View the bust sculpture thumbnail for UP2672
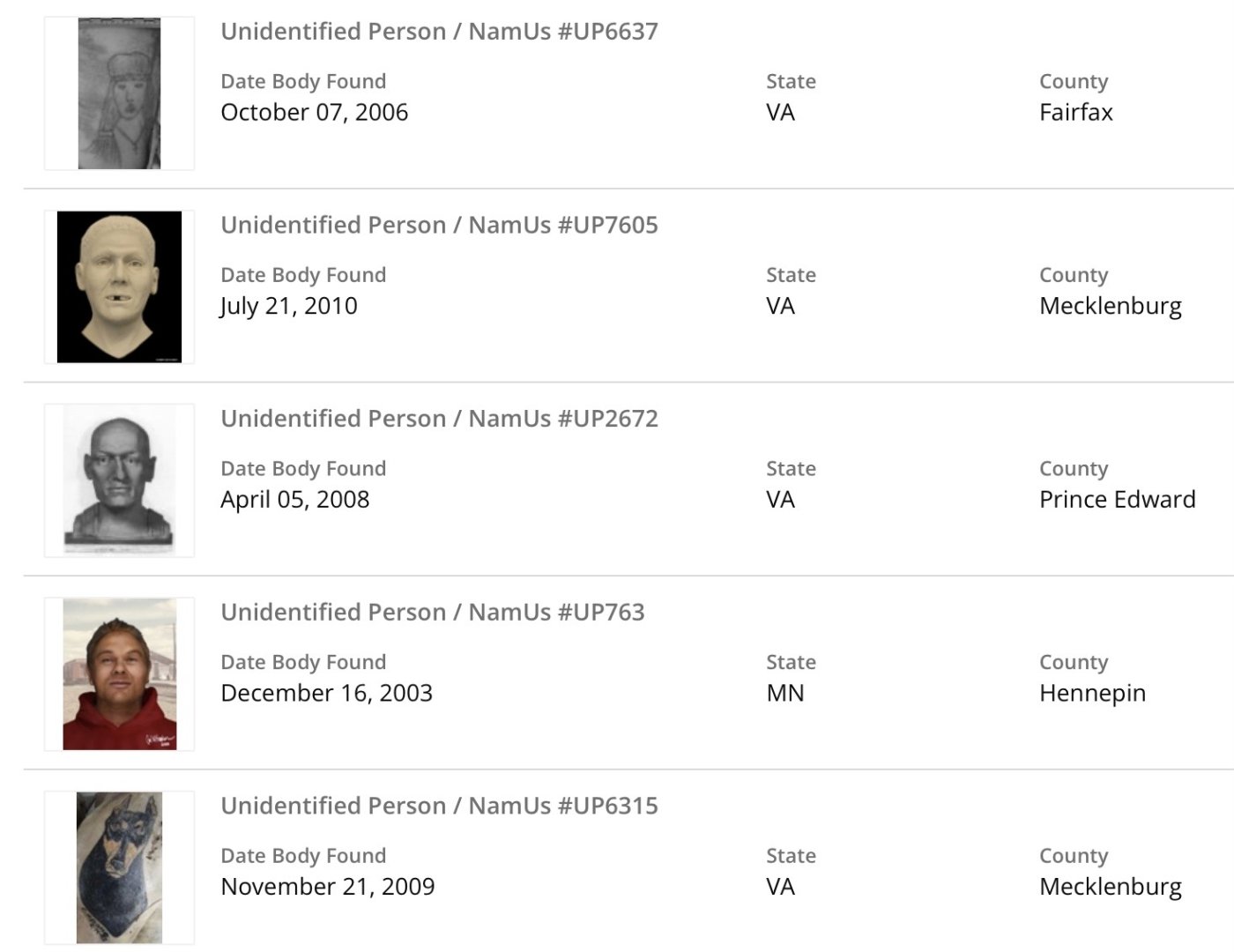The image size is (1234, 952). 119,480
